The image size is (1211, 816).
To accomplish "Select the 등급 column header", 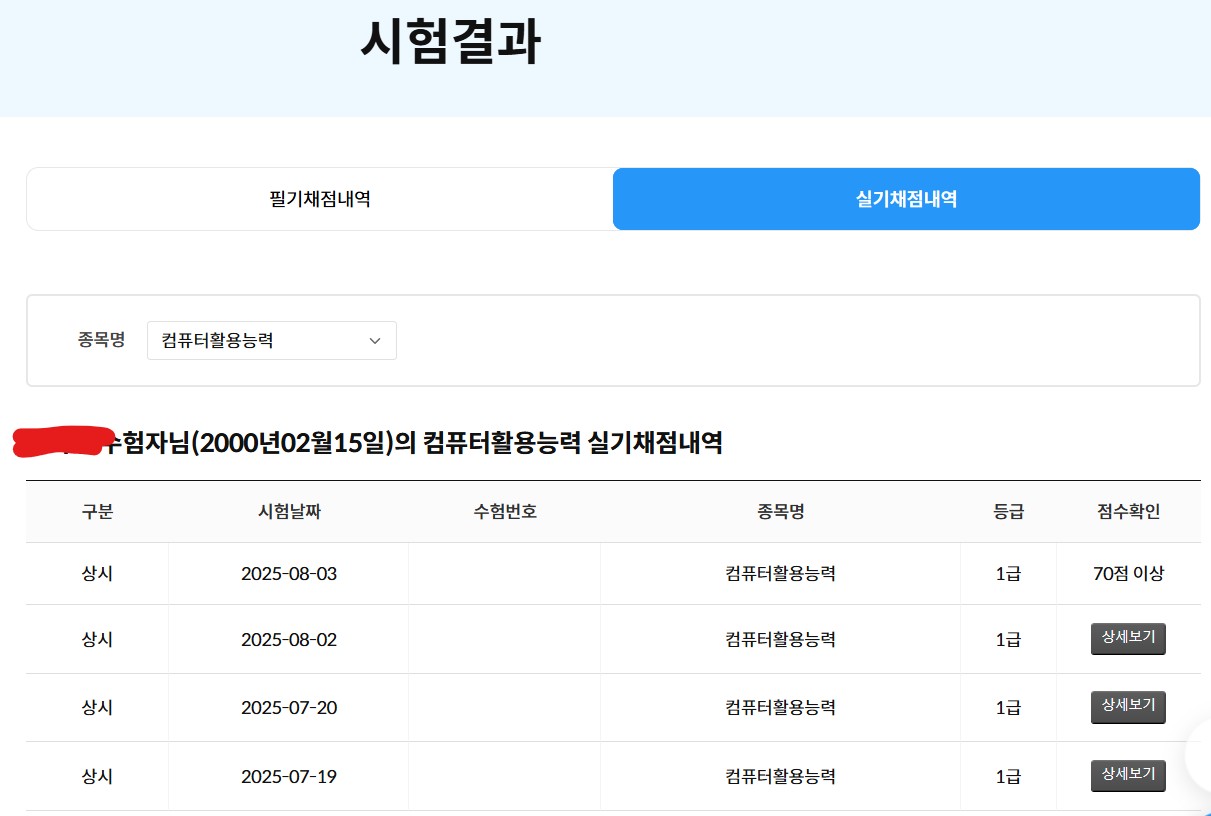I will (1008, 512).
